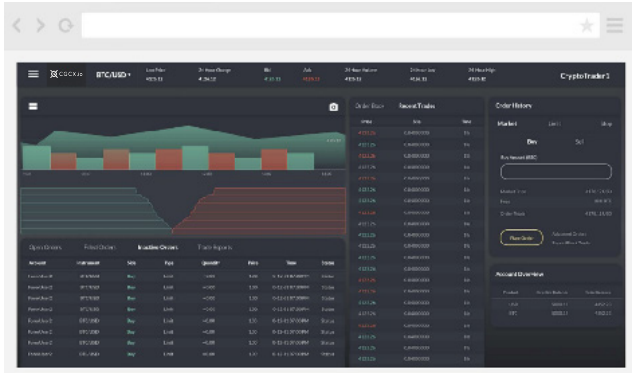Select the Recent Trades tab
633x373 pixels.
417,106
